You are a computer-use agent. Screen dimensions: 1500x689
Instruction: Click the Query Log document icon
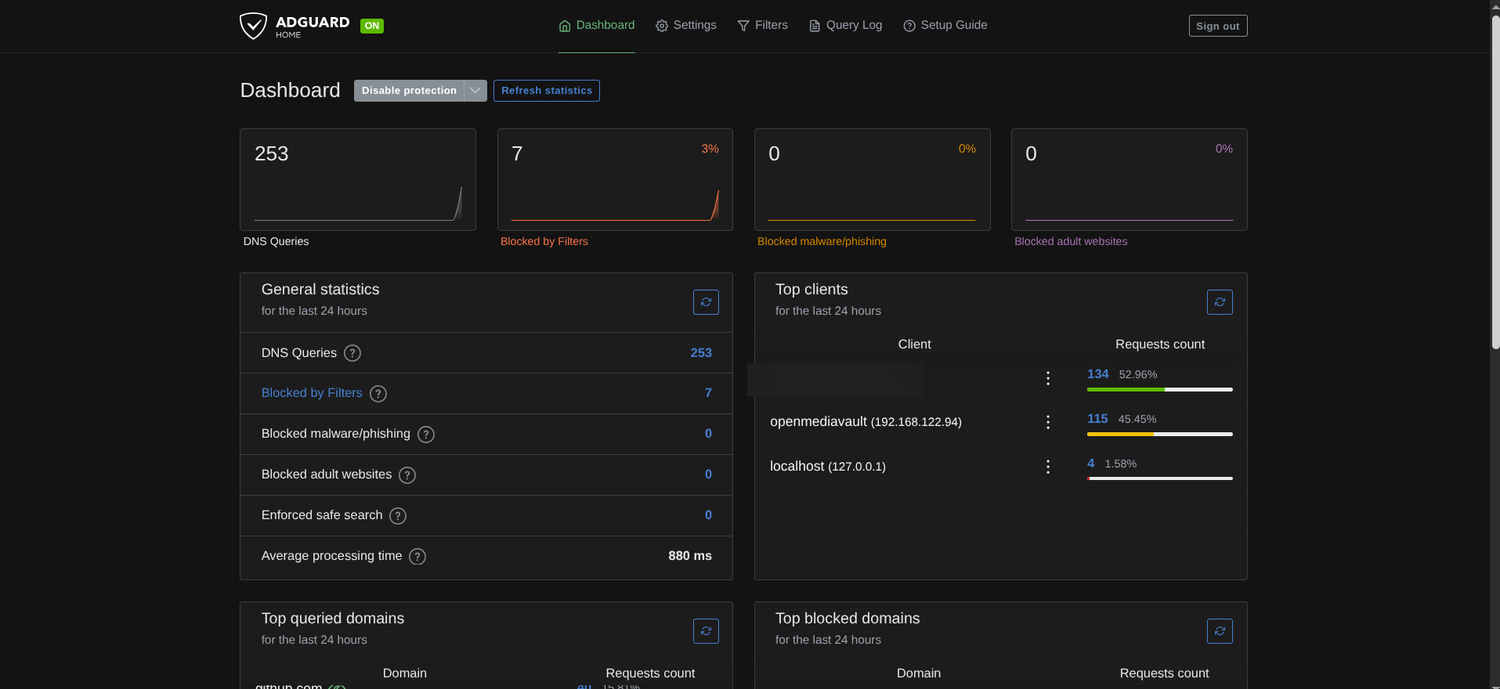click(x=815, y=26)
